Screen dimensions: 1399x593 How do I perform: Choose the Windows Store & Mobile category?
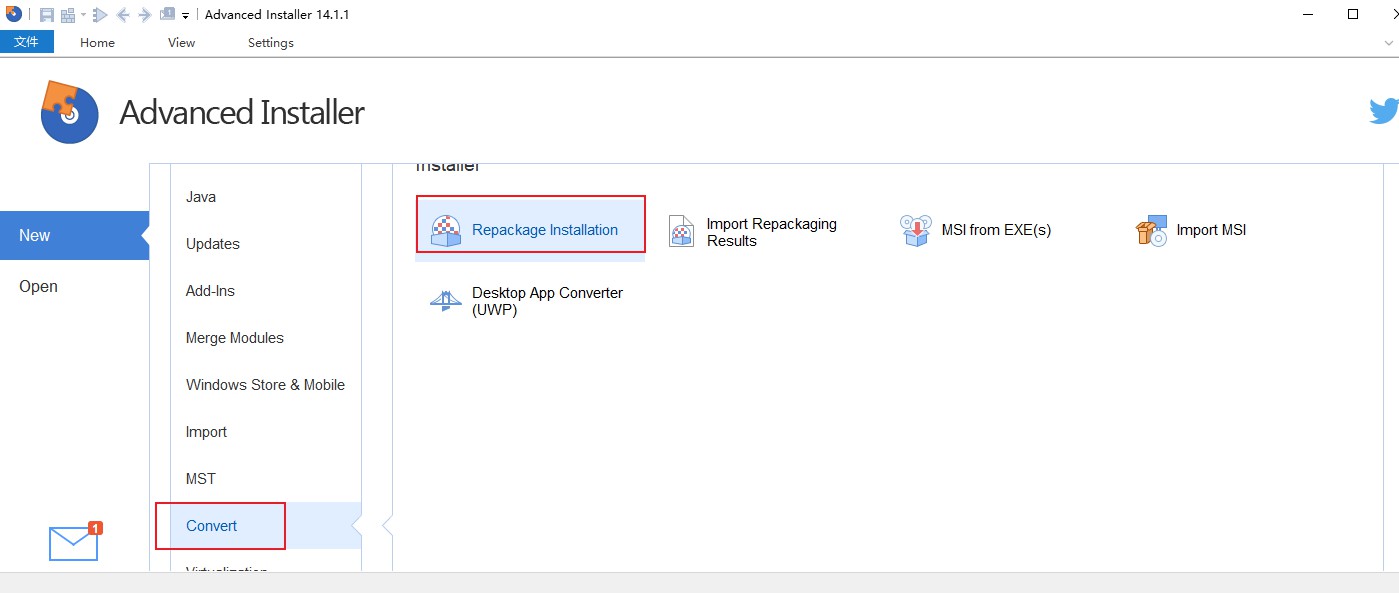point(265,385)
